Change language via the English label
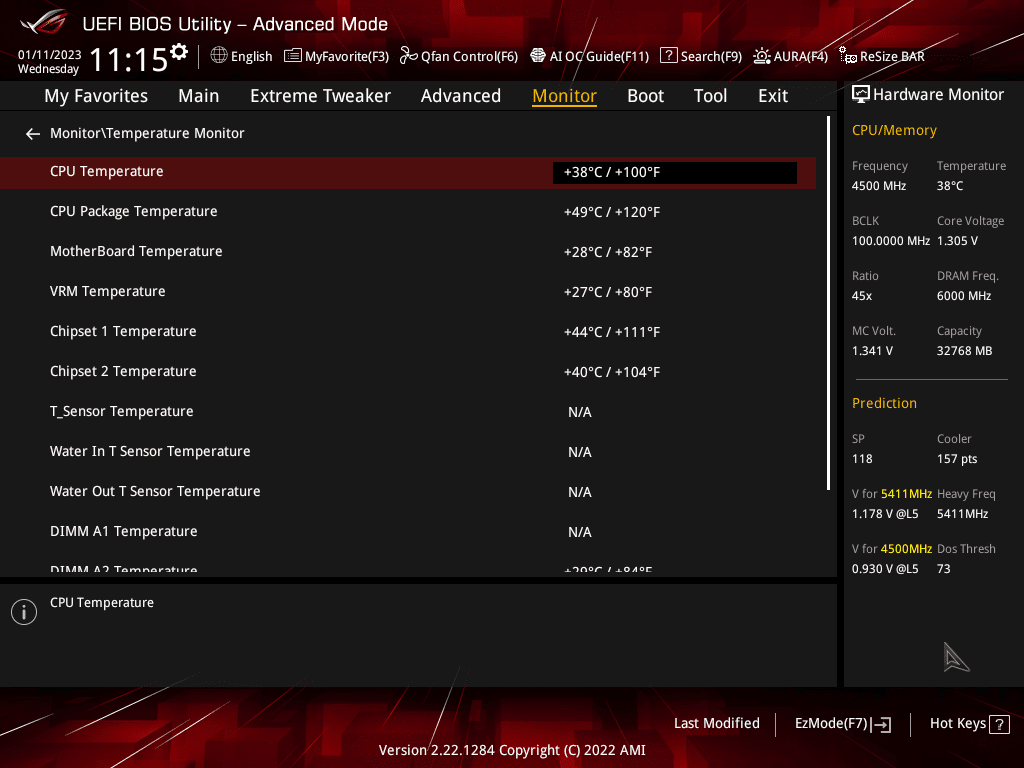Screen dimensions: 1024x768 click(x=251, y=57)
